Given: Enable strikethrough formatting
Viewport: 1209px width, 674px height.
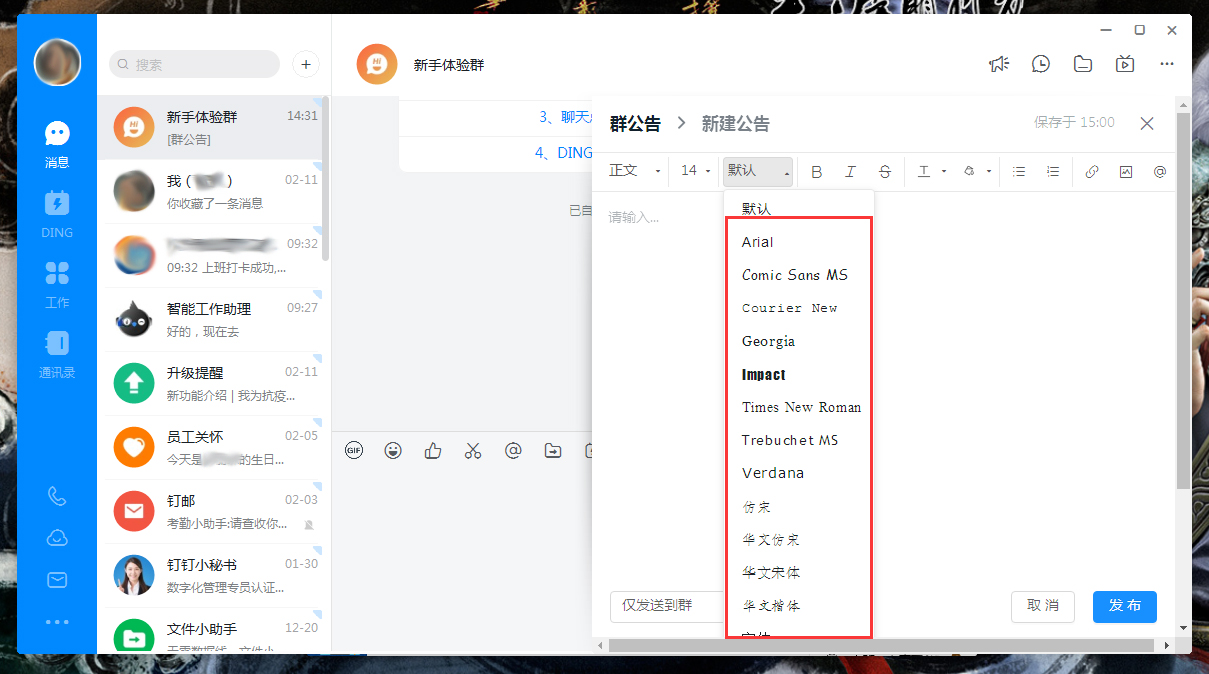Looking at the screenshot, I should point(884,171).
